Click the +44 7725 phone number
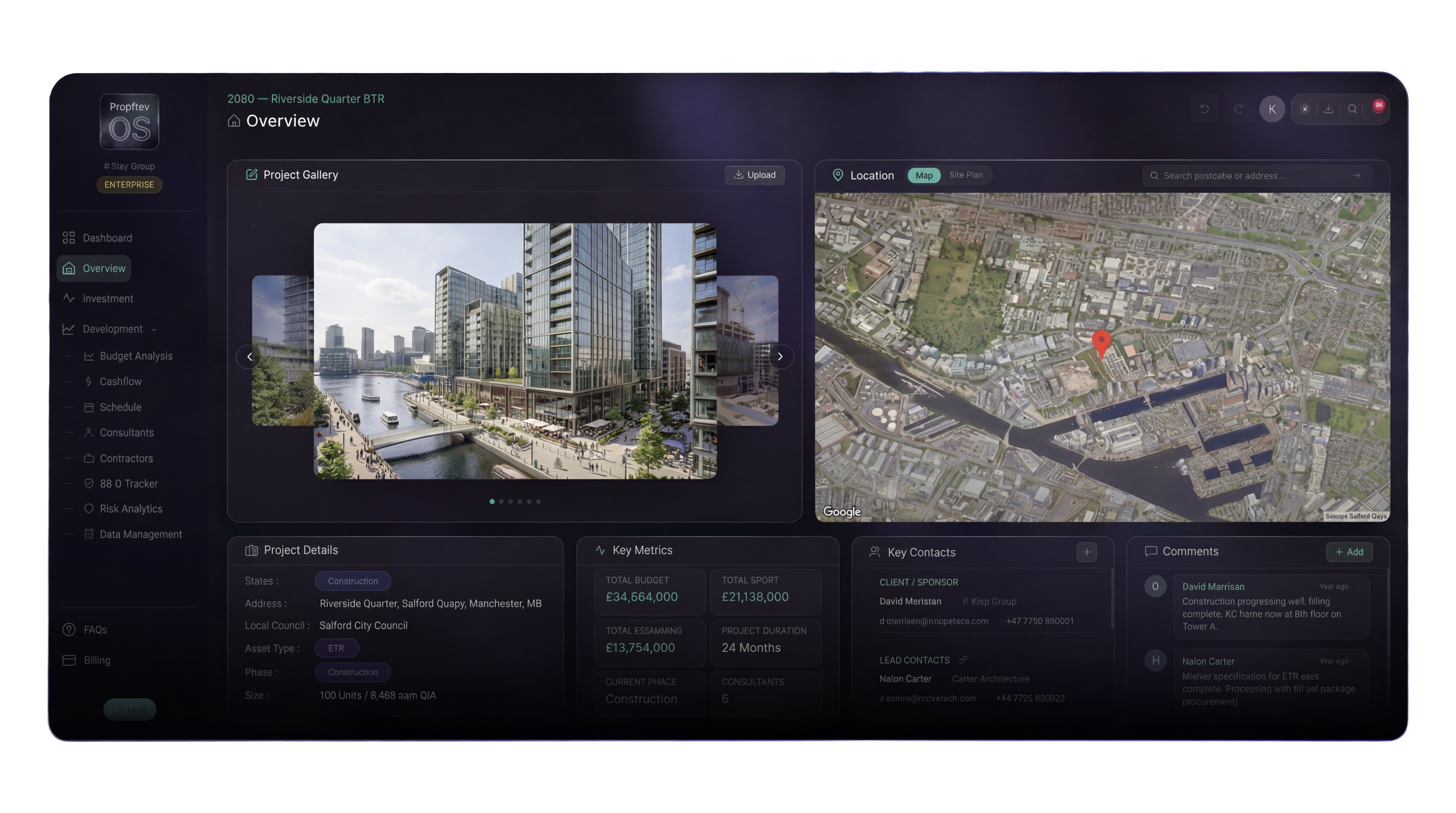Screen dimensions: 1456x813 point(1030,699)
